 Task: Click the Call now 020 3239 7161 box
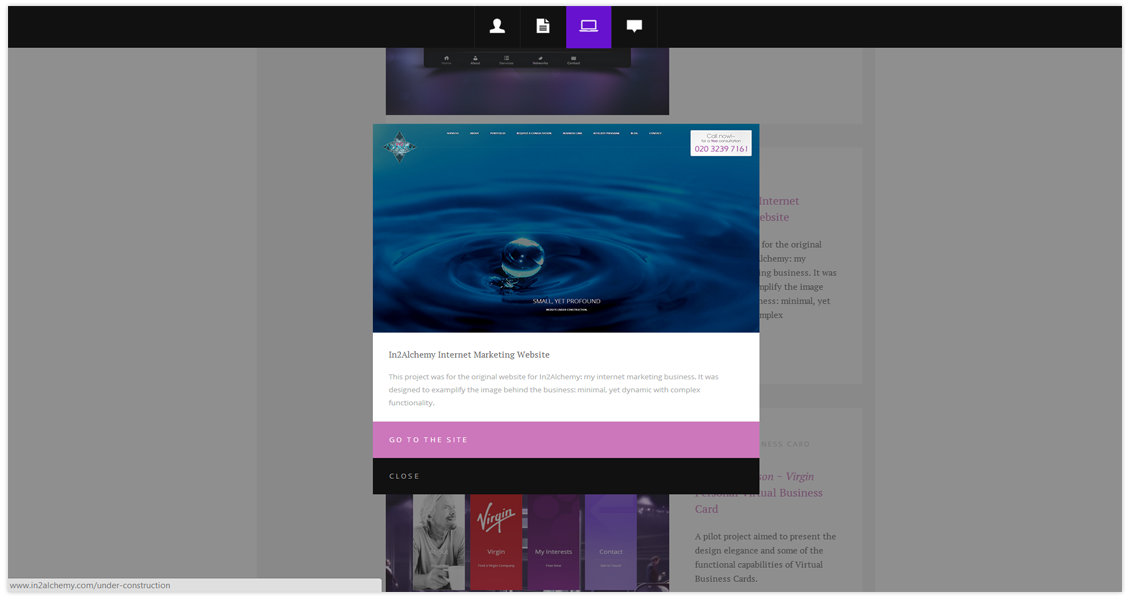720,143
